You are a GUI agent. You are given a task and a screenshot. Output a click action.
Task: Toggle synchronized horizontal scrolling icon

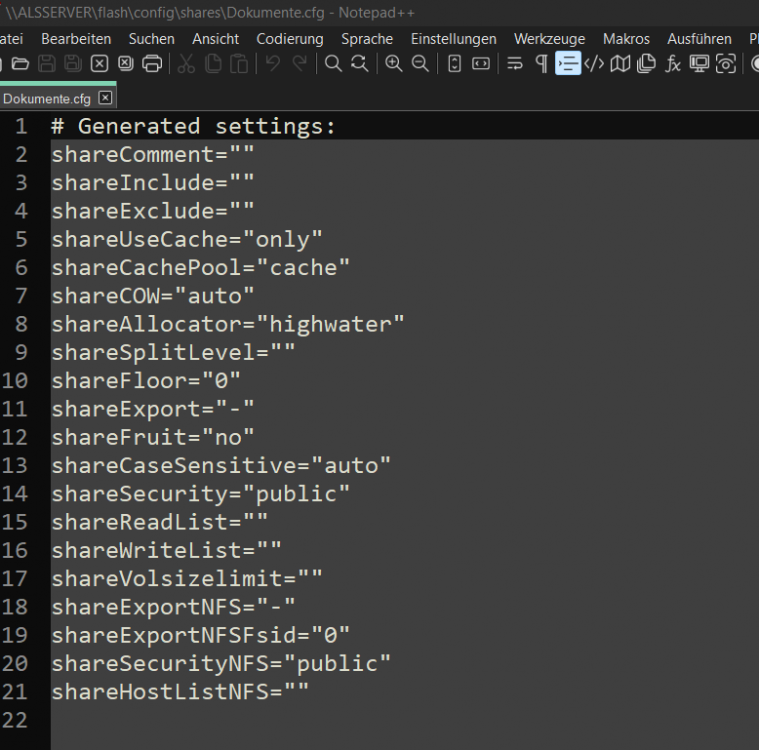[x=481, y=63]
